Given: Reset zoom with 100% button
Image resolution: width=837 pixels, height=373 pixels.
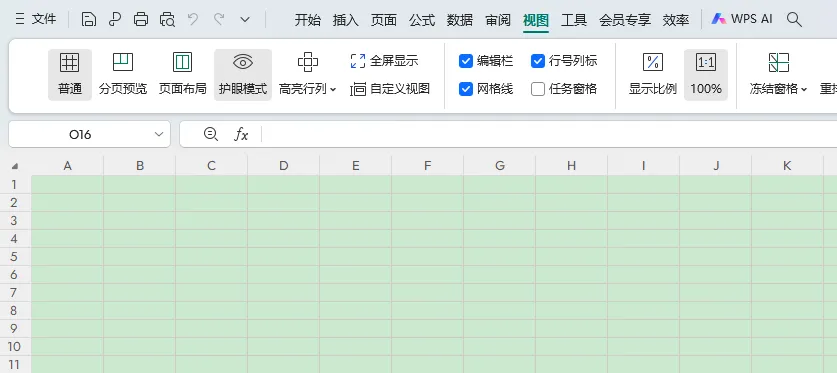Looking at the screenshot, I should (x=706, y=74).
